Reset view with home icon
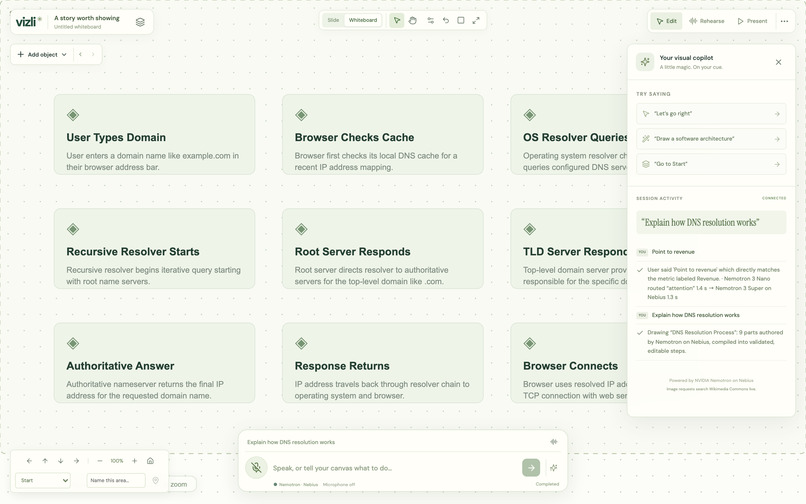 pyautogui.click(x=150, y=461)
